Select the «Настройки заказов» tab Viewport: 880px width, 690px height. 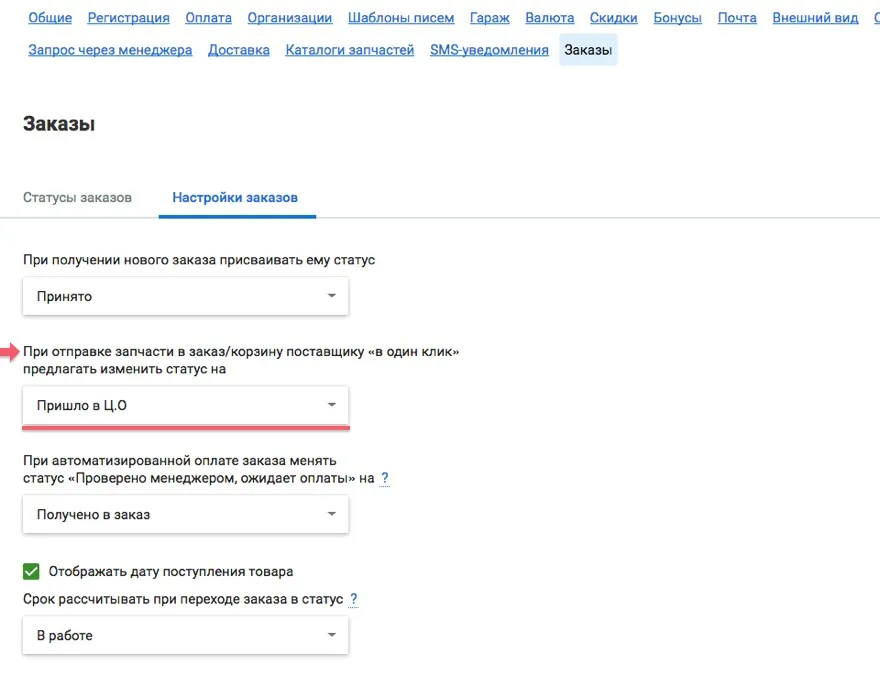235,197
